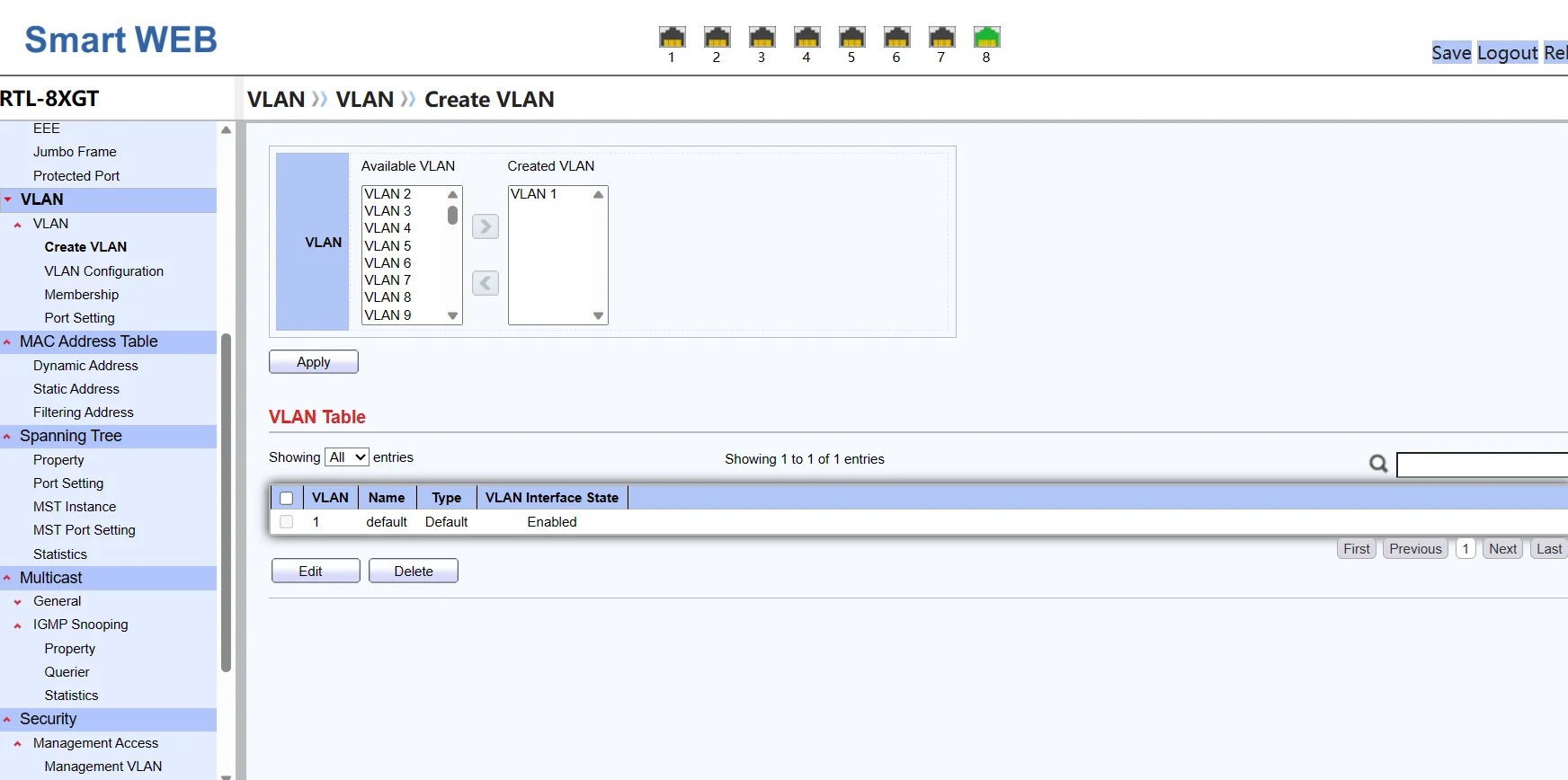Tick the checkbox for VLAN 1 default row
Viewport: 1568px width, 780px height.
287,522
